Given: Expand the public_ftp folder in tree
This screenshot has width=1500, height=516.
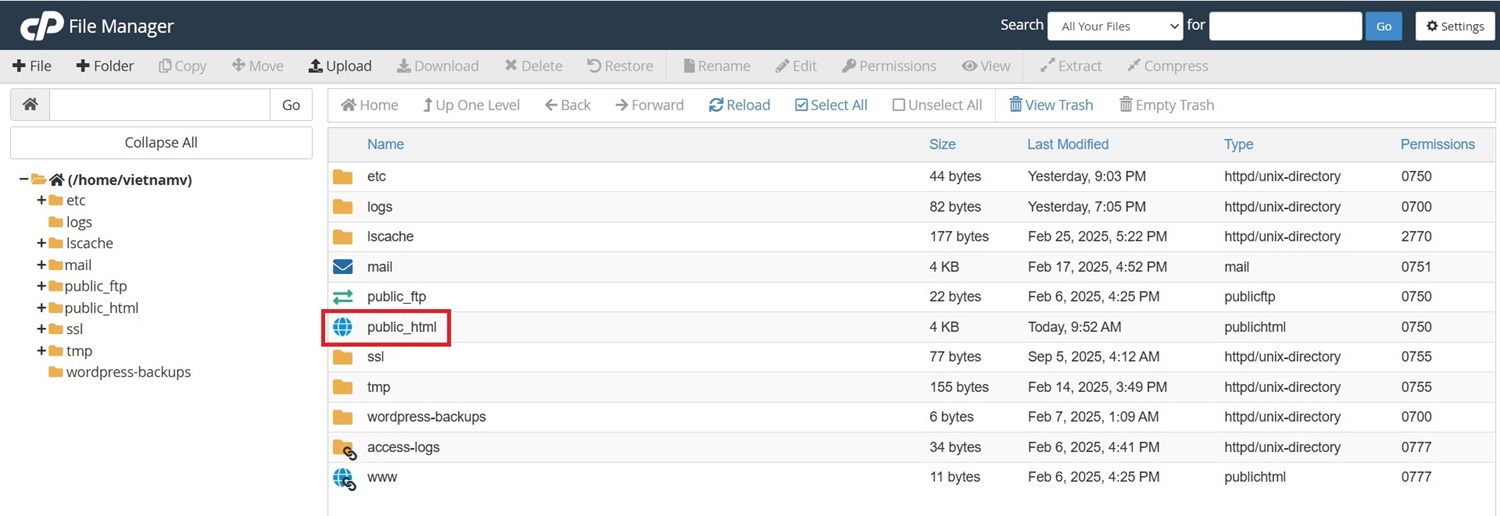Looking at the screenshot, I should click(x=42, y=286).
